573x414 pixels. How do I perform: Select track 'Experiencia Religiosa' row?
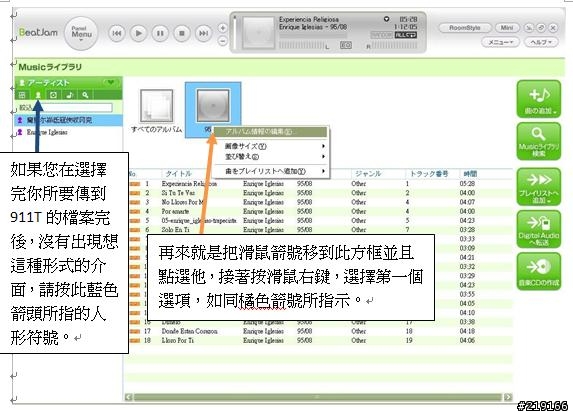click(318, 183)
